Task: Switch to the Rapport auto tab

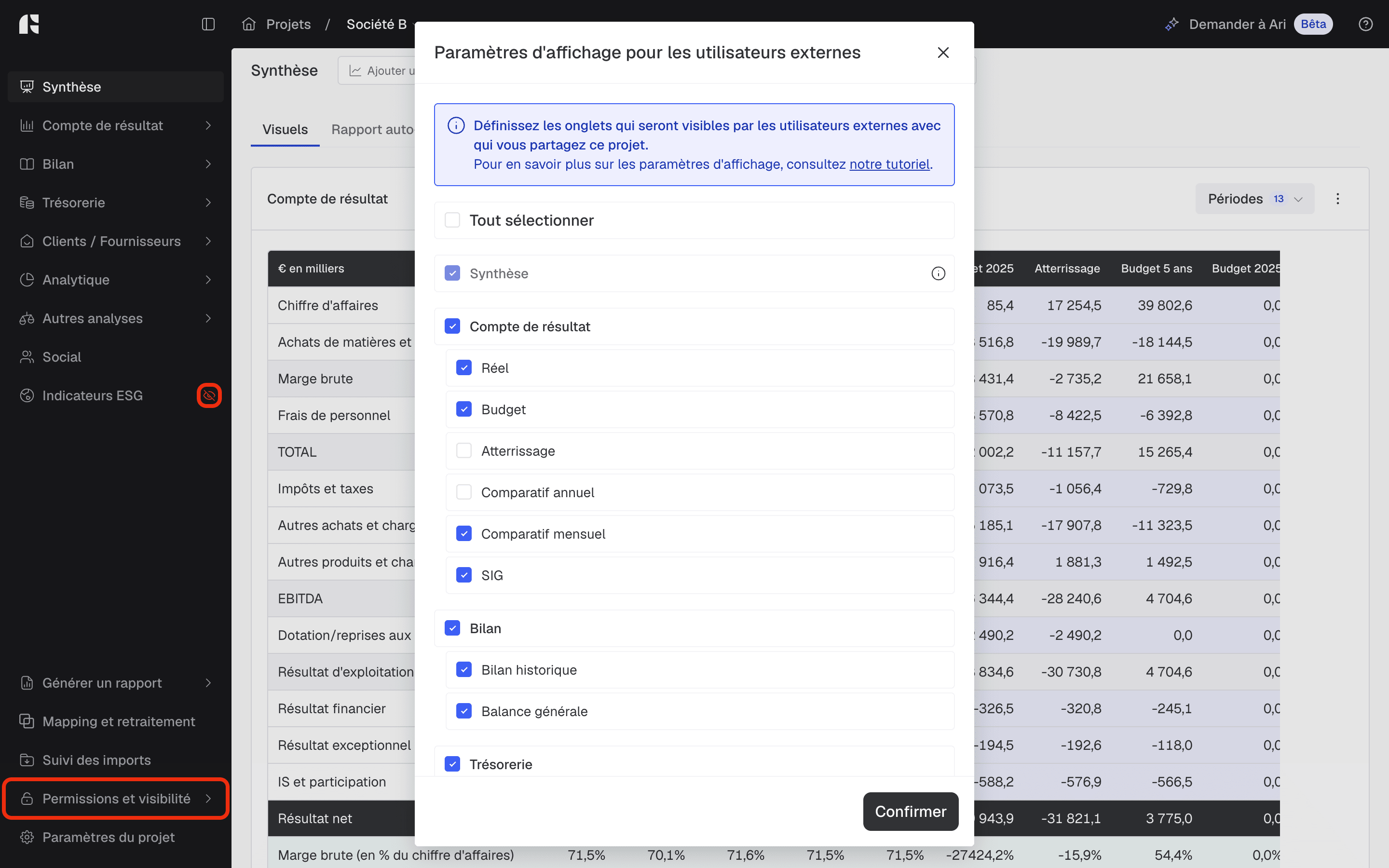Action: (372, 130)
